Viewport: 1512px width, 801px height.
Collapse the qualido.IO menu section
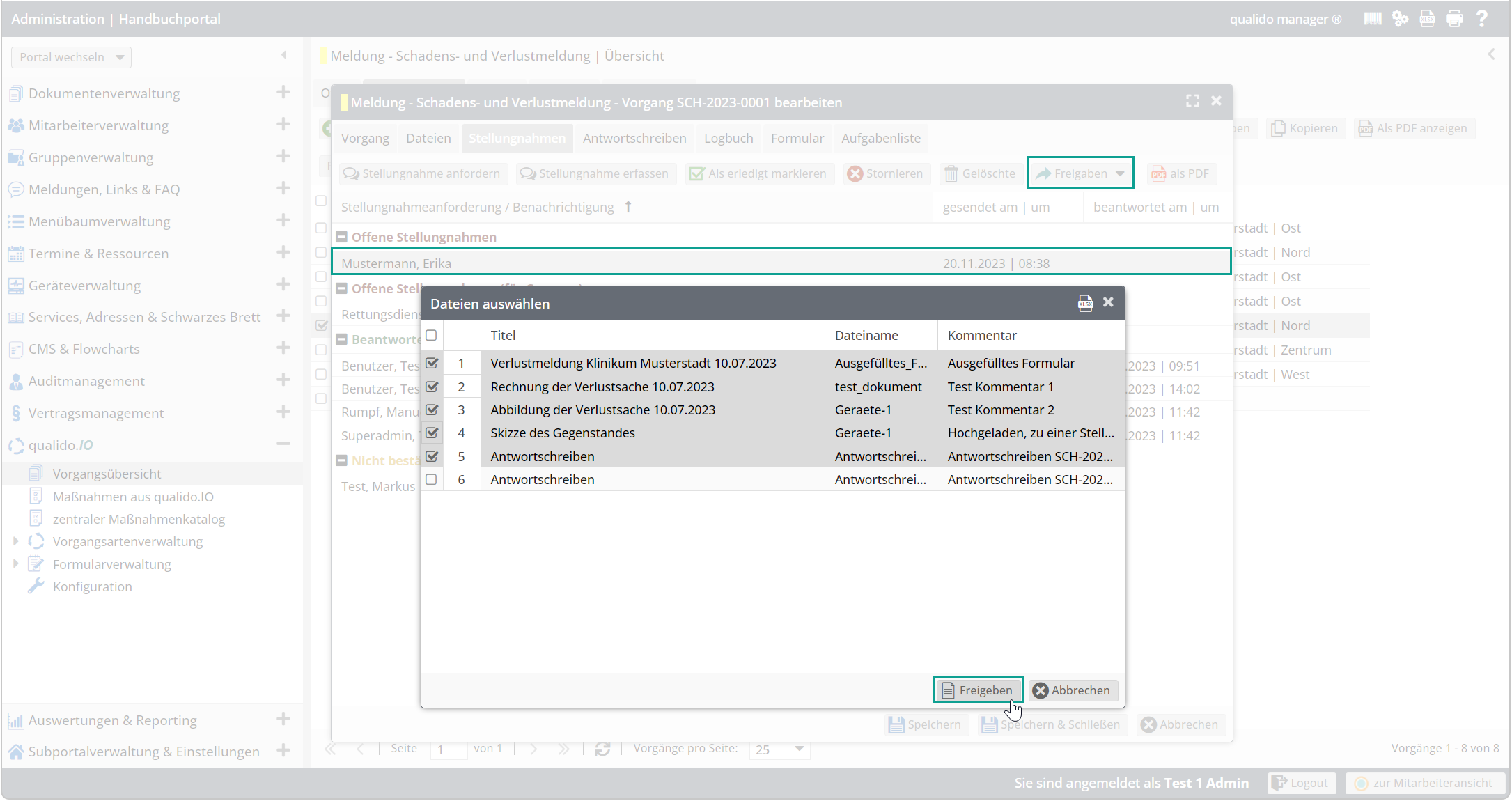tap(283, 444)
